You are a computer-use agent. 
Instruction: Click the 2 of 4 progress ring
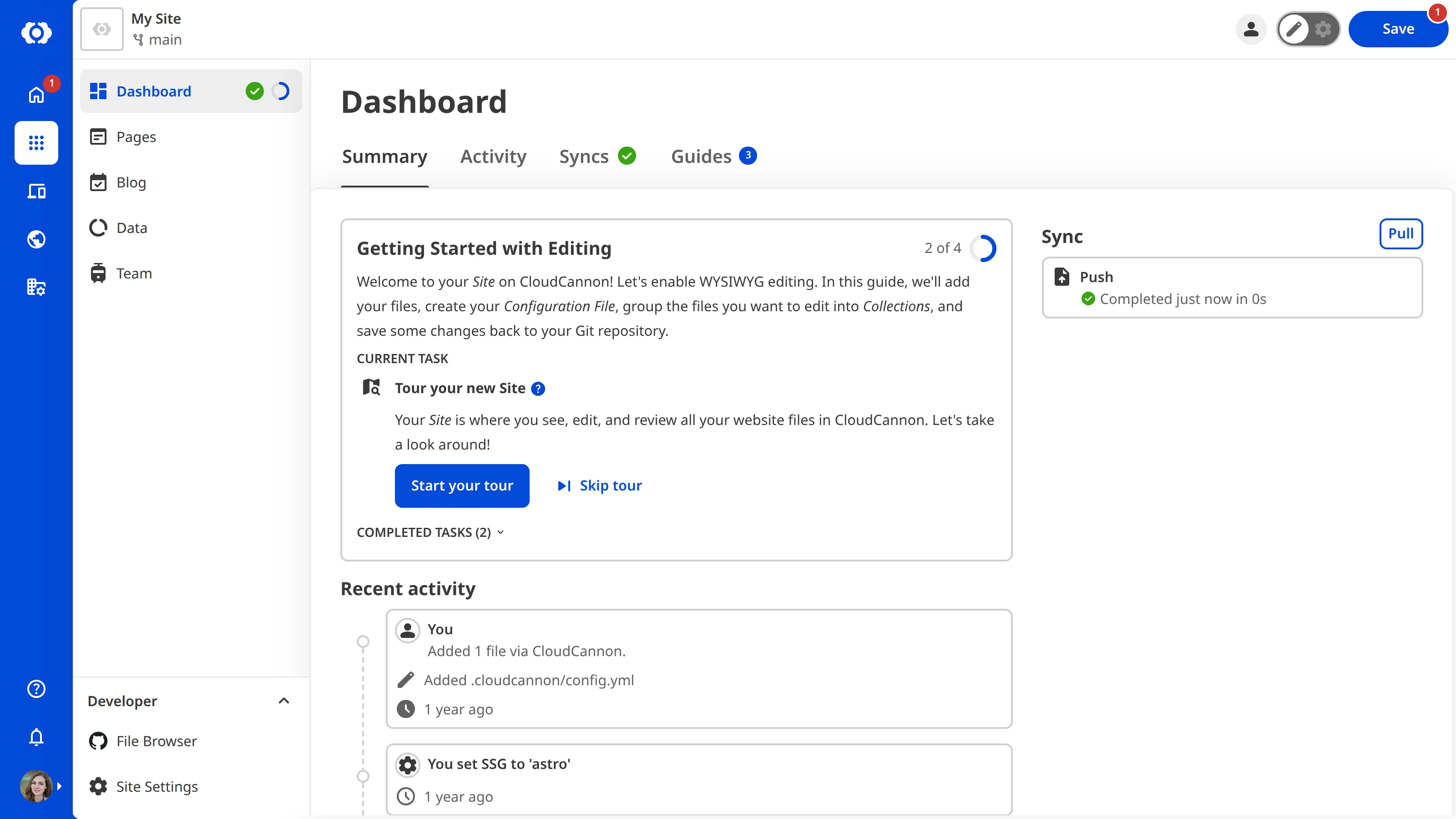[x=982, y=248]
